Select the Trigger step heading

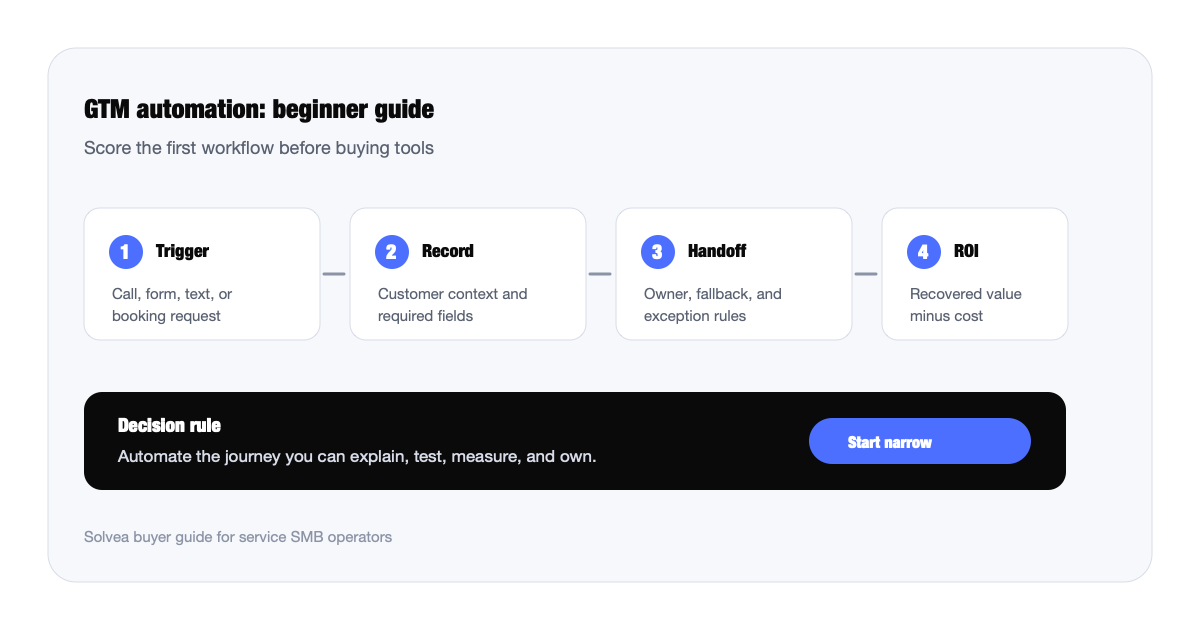coord(182,251)
